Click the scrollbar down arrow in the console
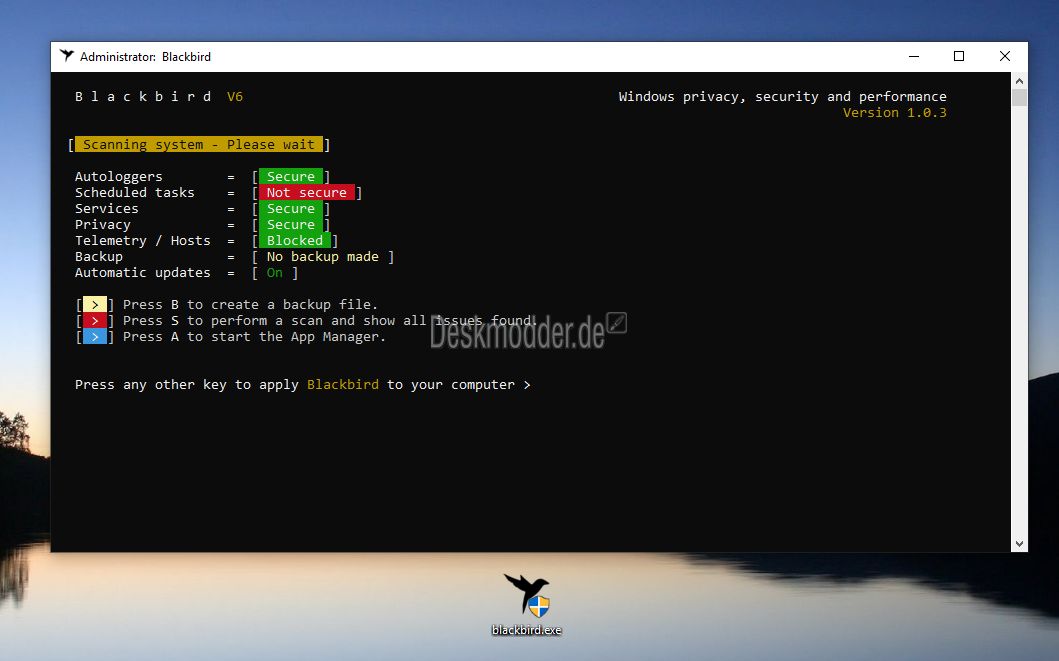This screenshot has height=661, width=1059. [1019, 544]
